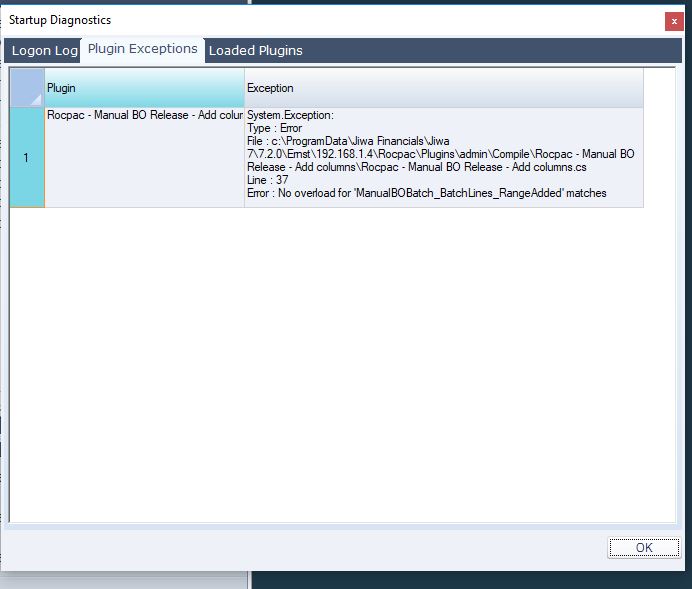Image resolution: width=692 pixels, height=589 pixels.
Task: Close the Startup Diagnostics dialog
Action: click(x=674, y=20)
